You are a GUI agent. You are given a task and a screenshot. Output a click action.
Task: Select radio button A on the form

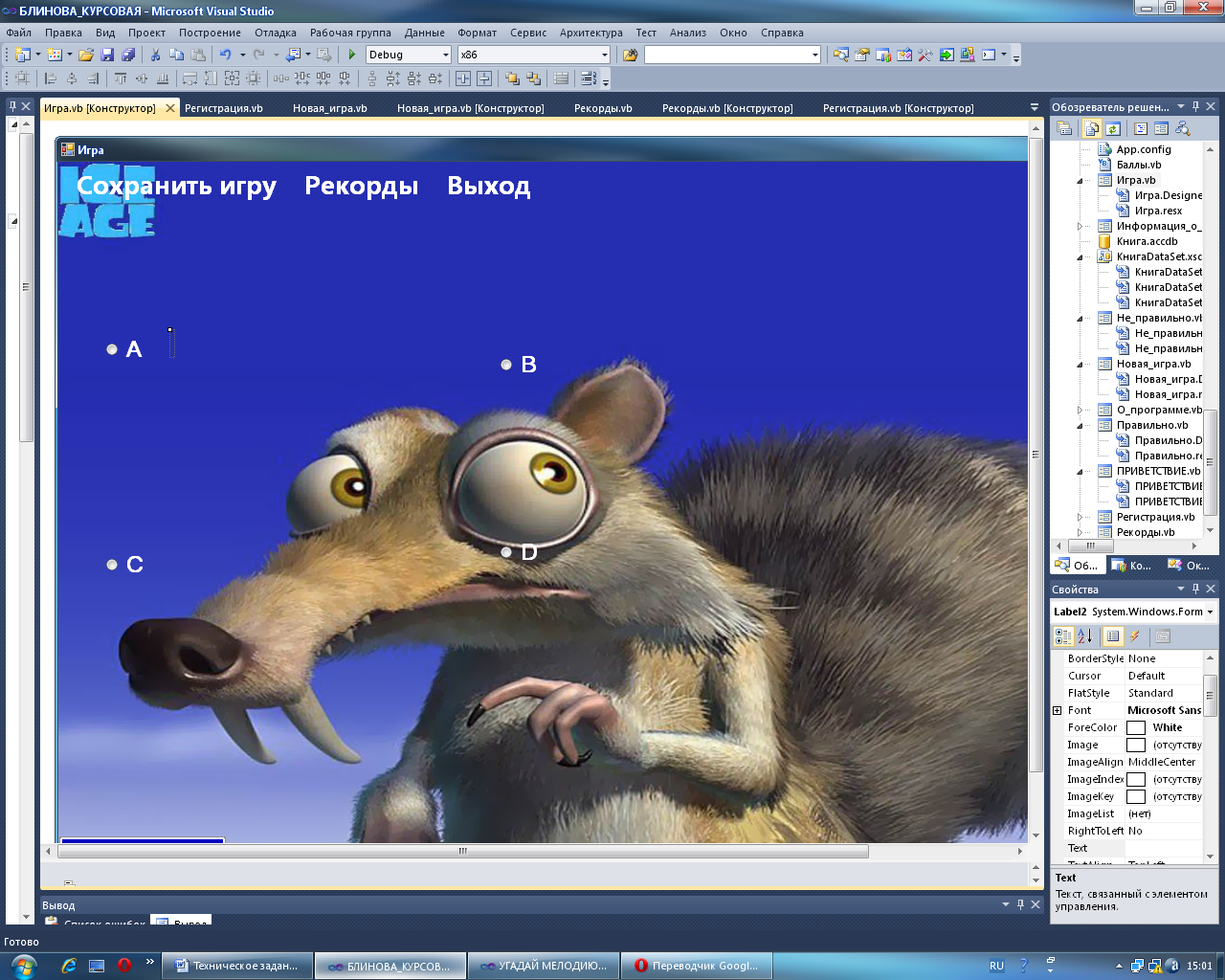126,349
